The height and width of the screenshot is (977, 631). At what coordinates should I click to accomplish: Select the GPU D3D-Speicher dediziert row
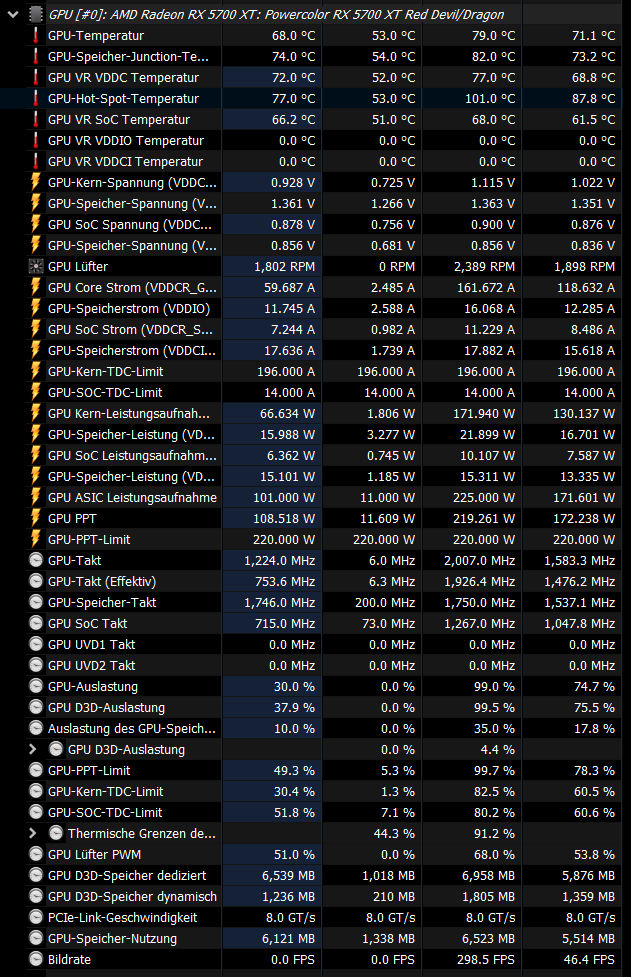[x=324, y=875]
